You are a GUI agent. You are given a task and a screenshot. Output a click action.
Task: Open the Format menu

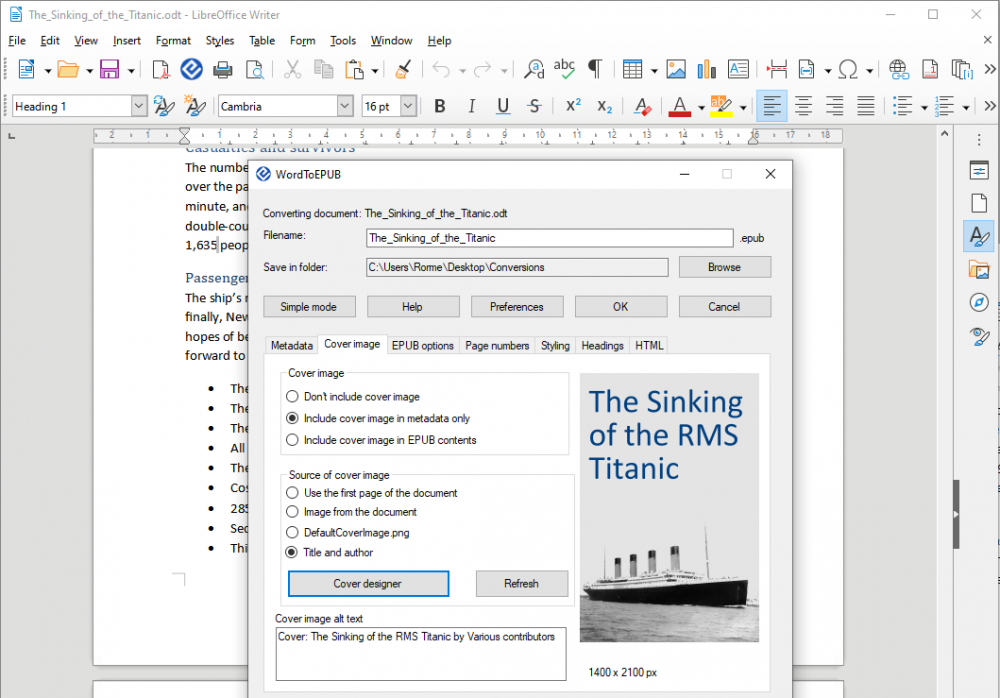point(173,40)
